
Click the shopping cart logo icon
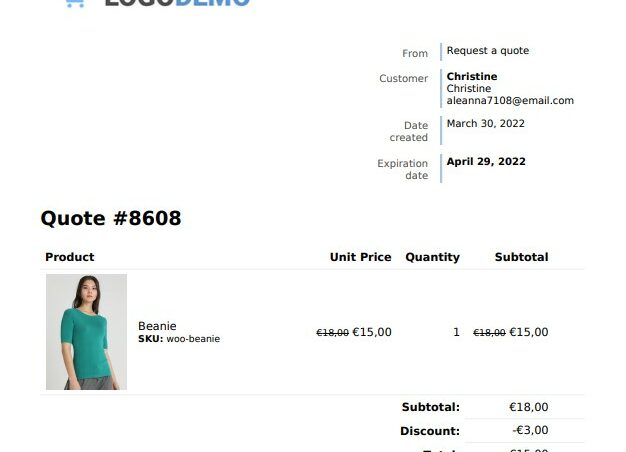[x=73, y=3]
